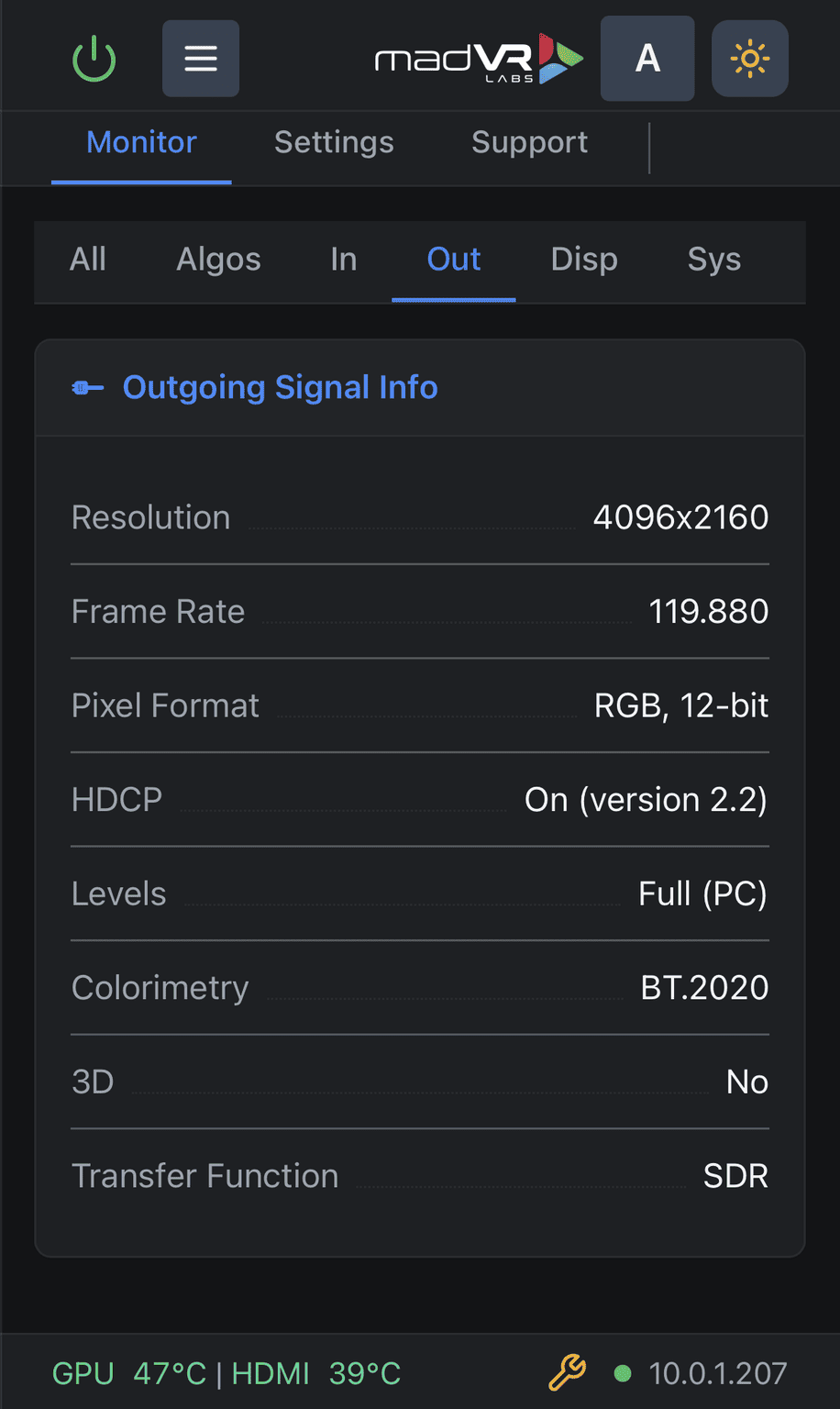
Task: Click the Outgoing Signal Info connector icon
Action: (x=88, y=388)
